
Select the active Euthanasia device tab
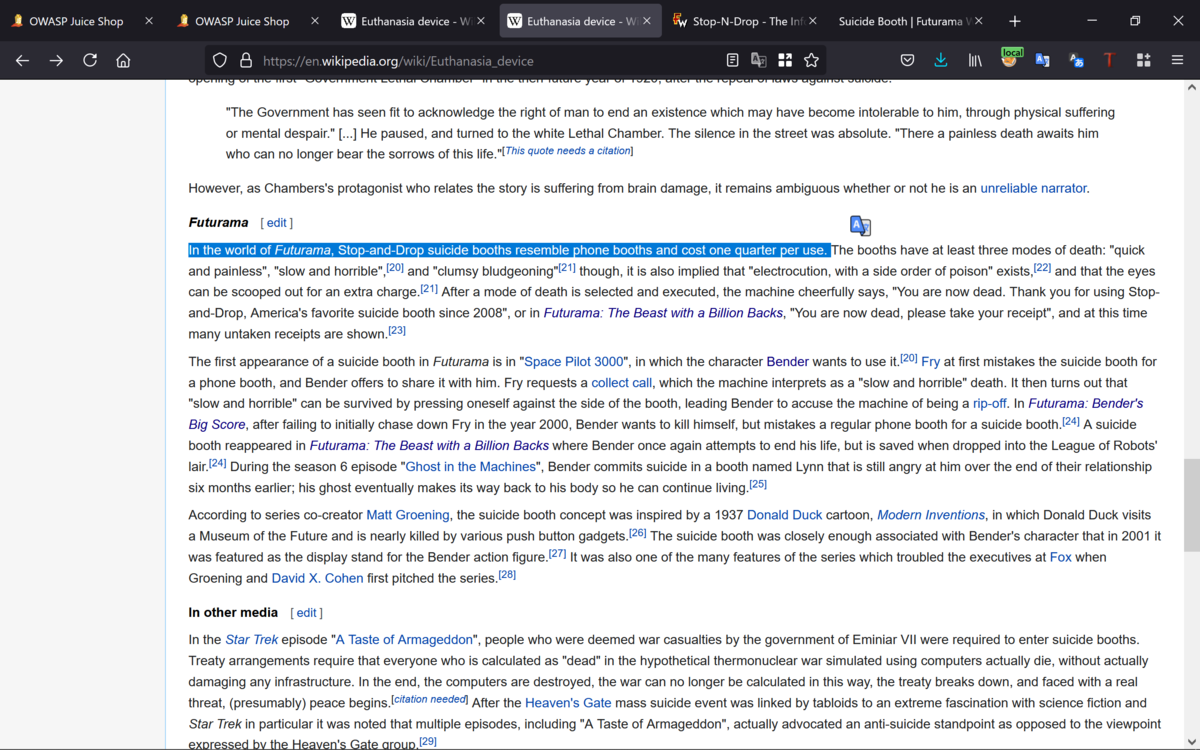click(x=580, y=21)
